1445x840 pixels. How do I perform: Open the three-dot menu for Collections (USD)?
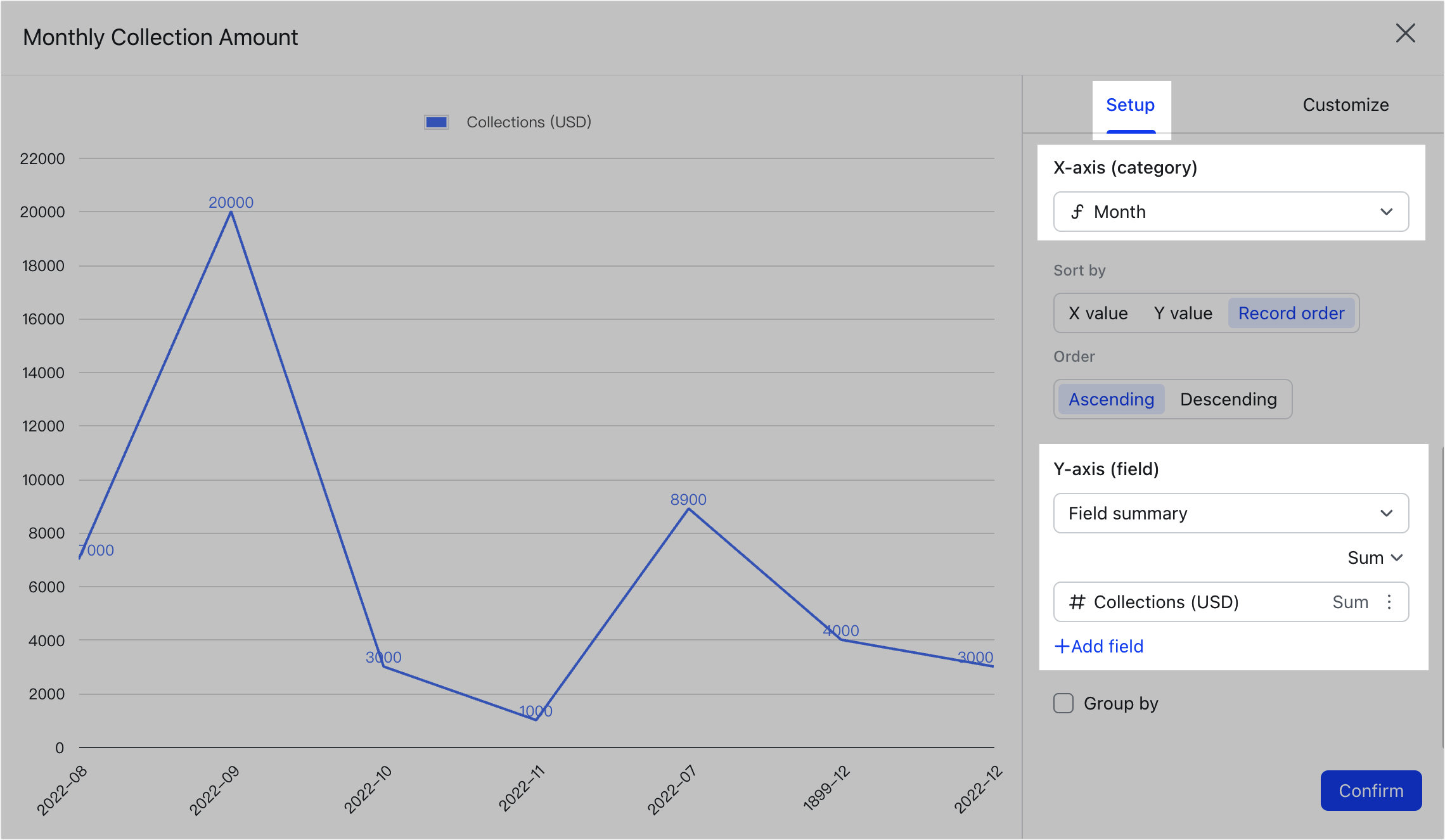[1389, 602]
